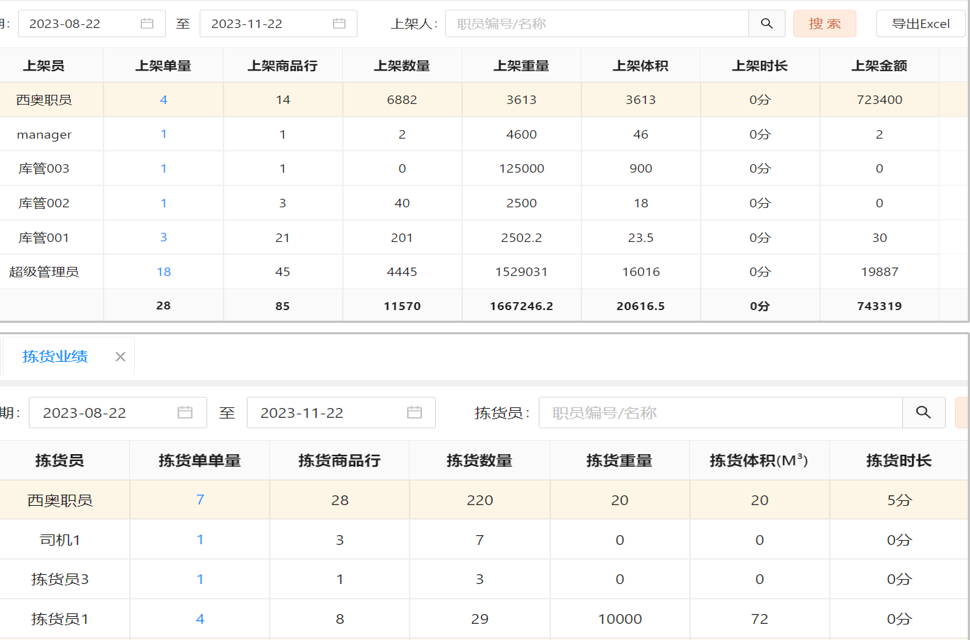Image resolution: width=970 pixels, height=640 pixels.
Task: Close the 拣货业绩 tab
Action: 120,357
